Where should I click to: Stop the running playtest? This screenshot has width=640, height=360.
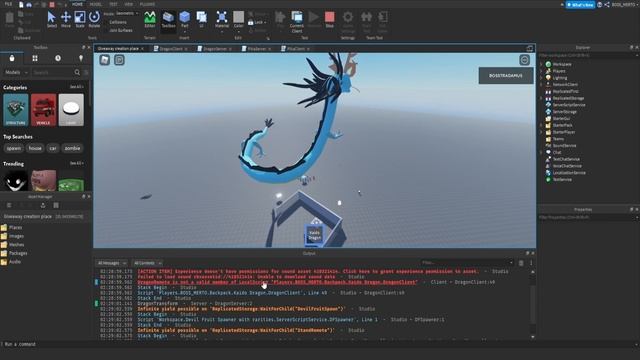pyautogui.click(x=330, y=19)
